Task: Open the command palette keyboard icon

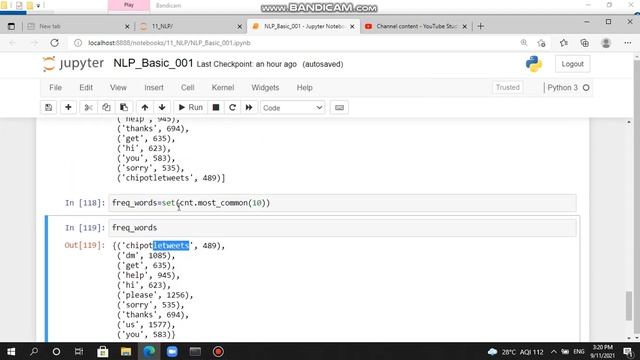Action: coord(339,108)
